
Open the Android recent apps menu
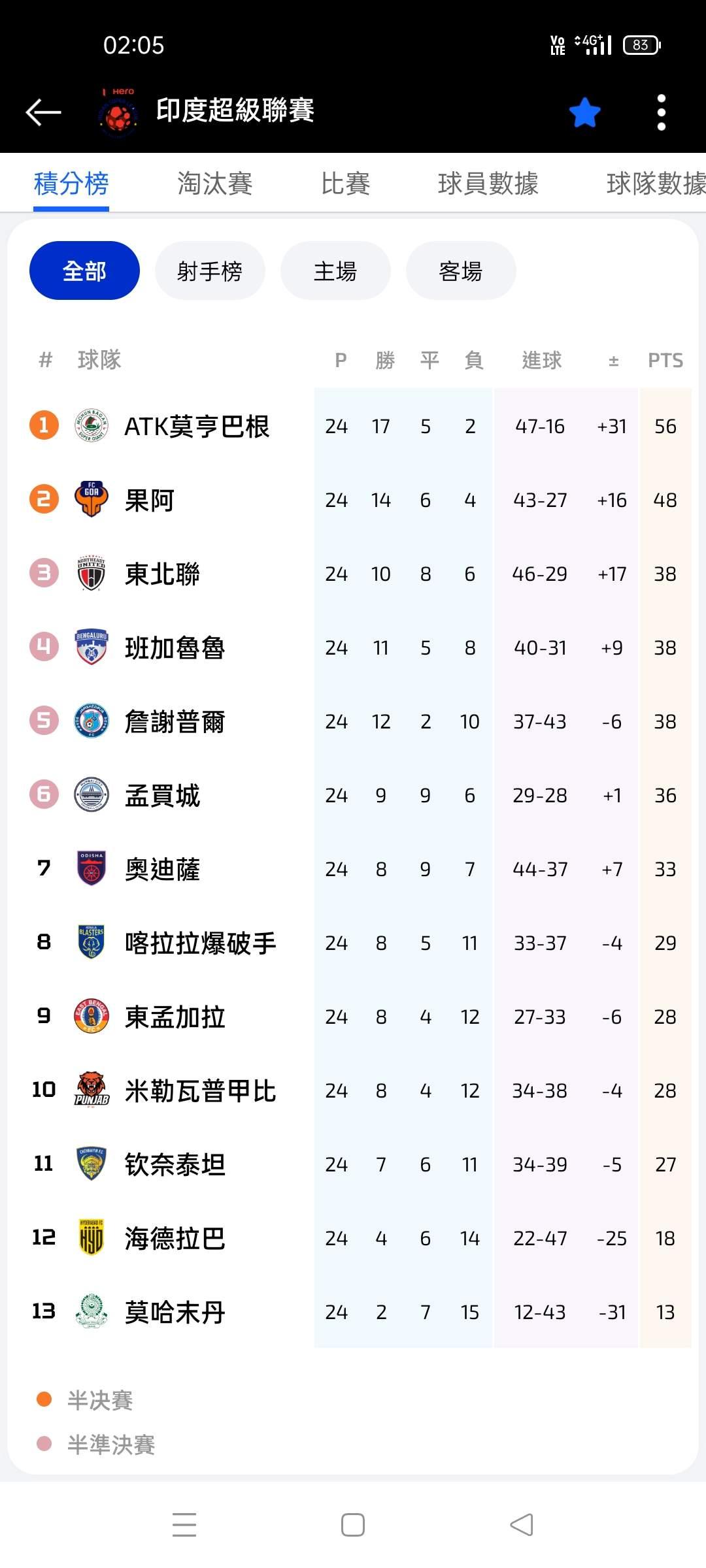point(184,1525)
